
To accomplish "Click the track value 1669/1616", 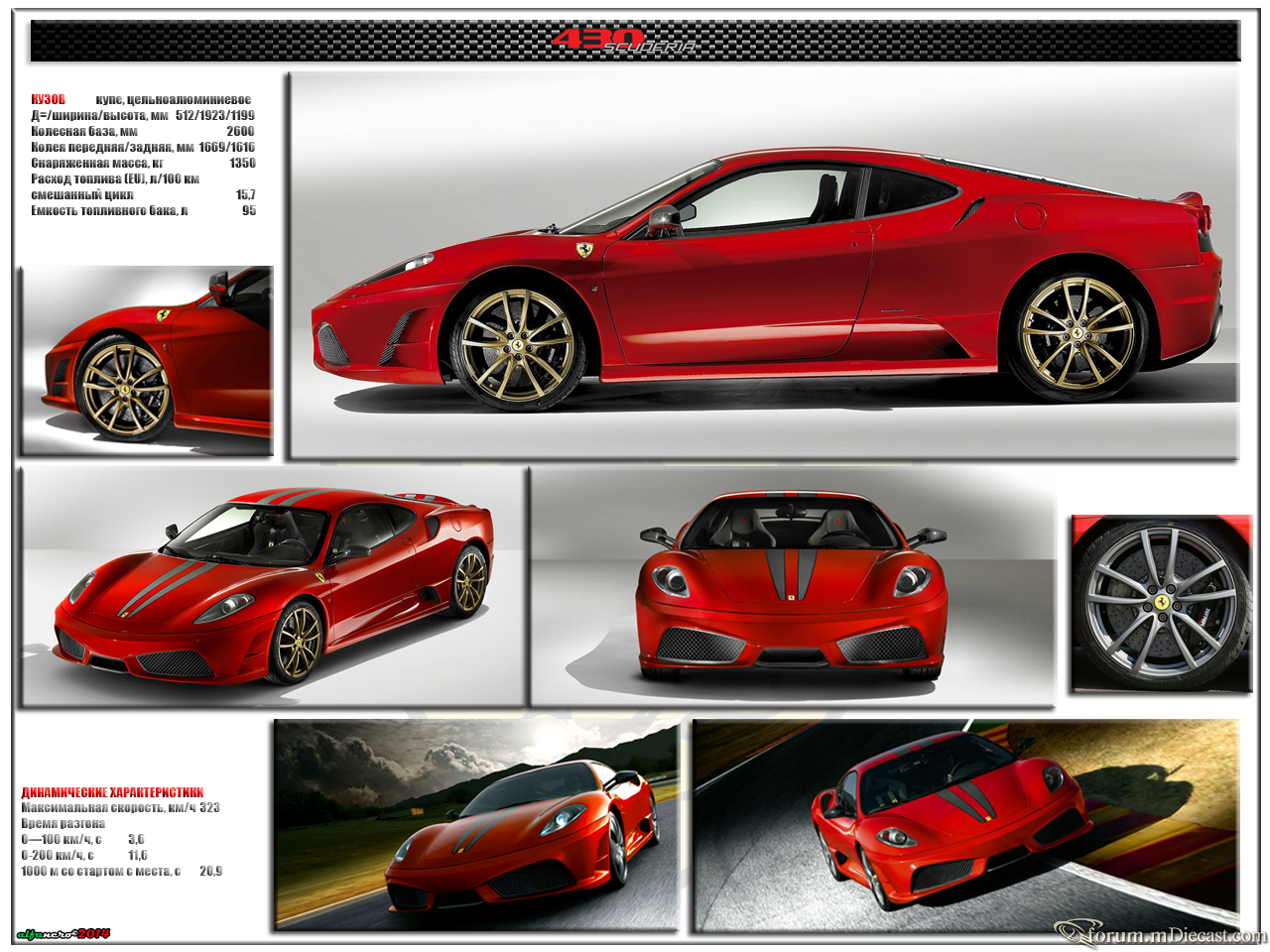I will pos(226,147).
